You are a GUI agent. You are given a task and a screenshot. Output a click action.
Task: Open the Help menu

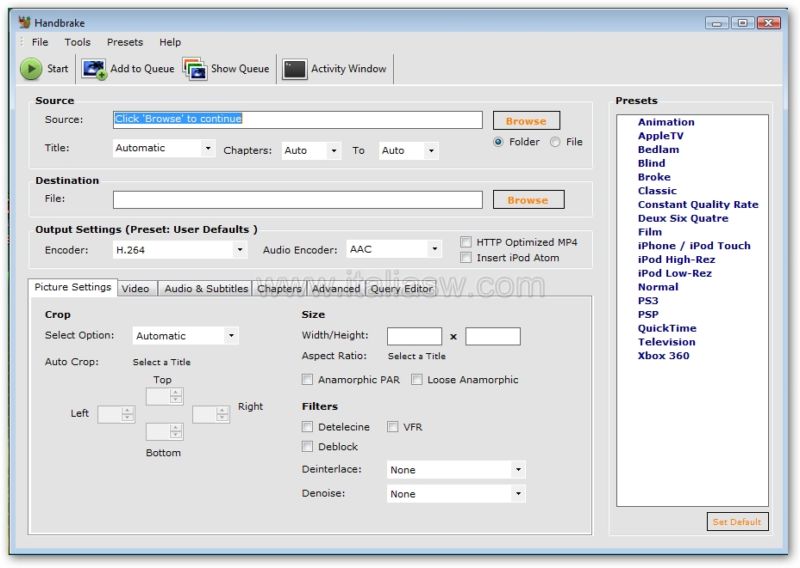(170, 42)
